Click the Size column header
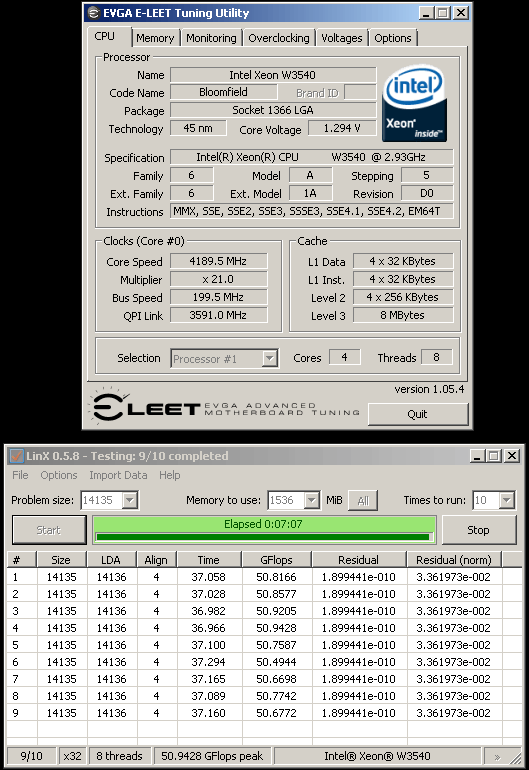529x770 pixels. (x=61, y=560)
